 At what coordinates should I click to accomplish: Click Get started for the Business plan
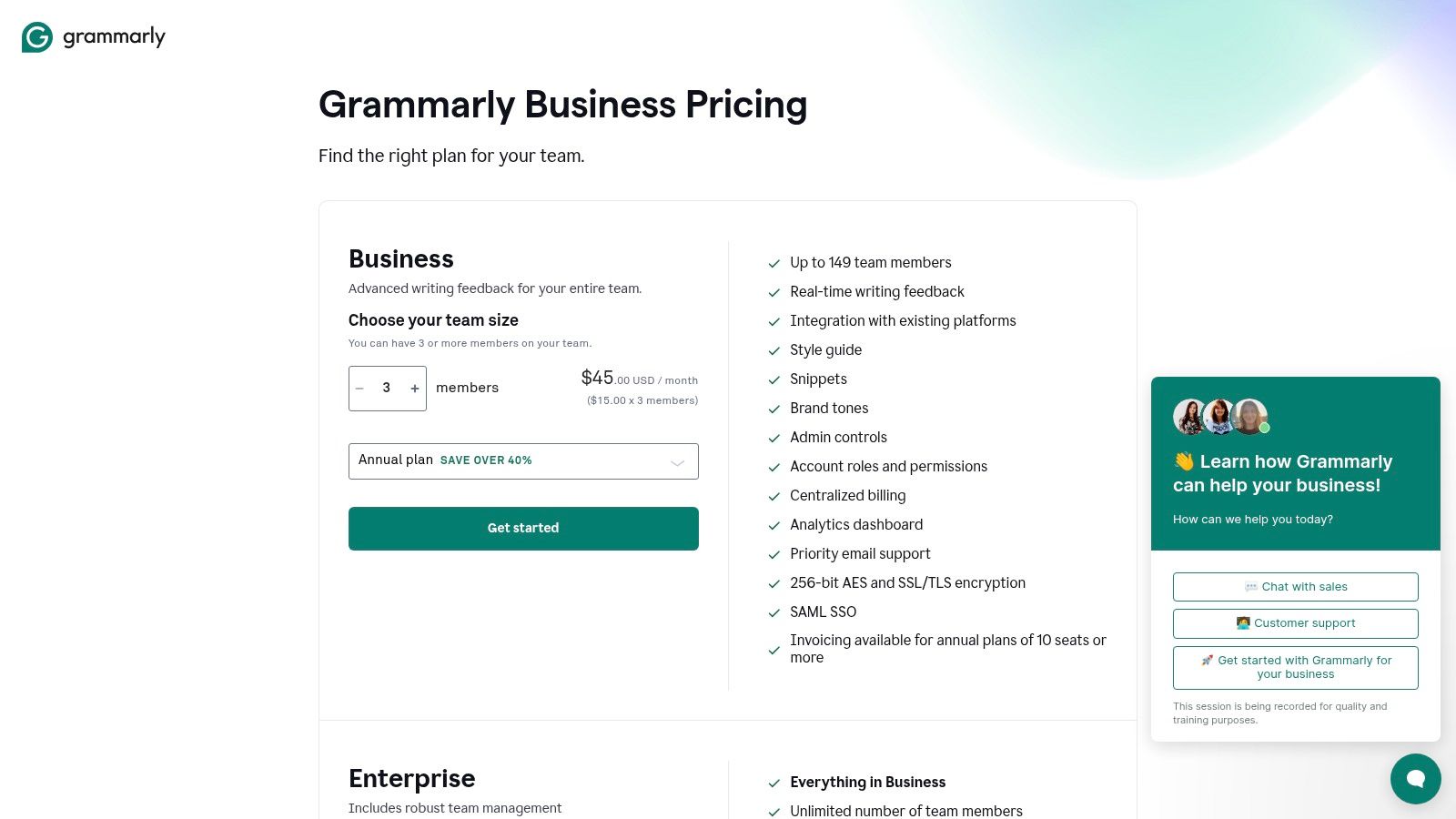click(523, 528)
